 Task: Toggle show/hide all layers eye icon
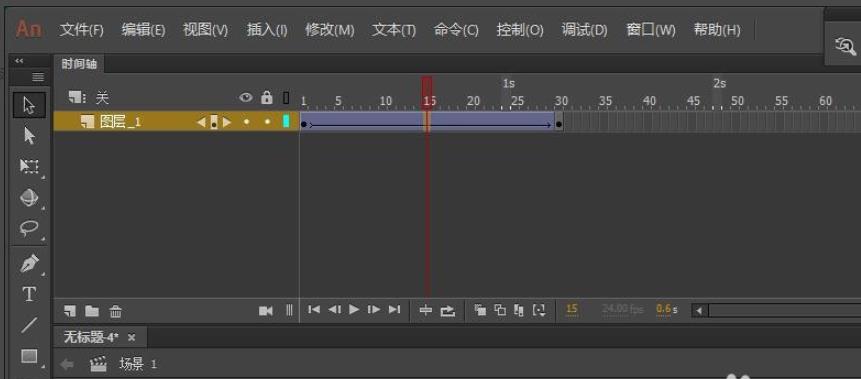[245, 98]
